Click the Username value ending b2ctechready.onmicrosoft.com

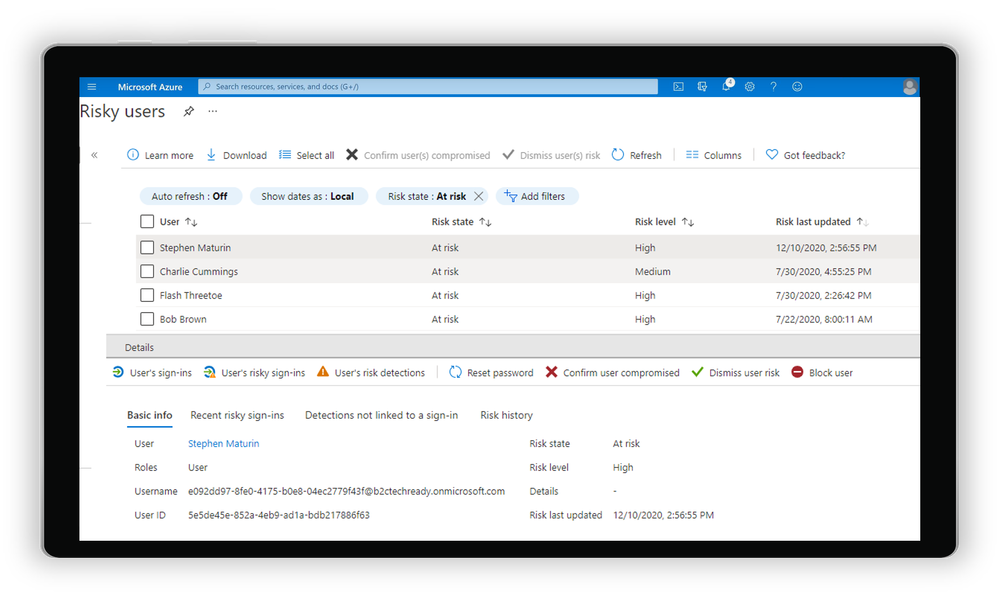pyautogui.click(x=346, y=491)
